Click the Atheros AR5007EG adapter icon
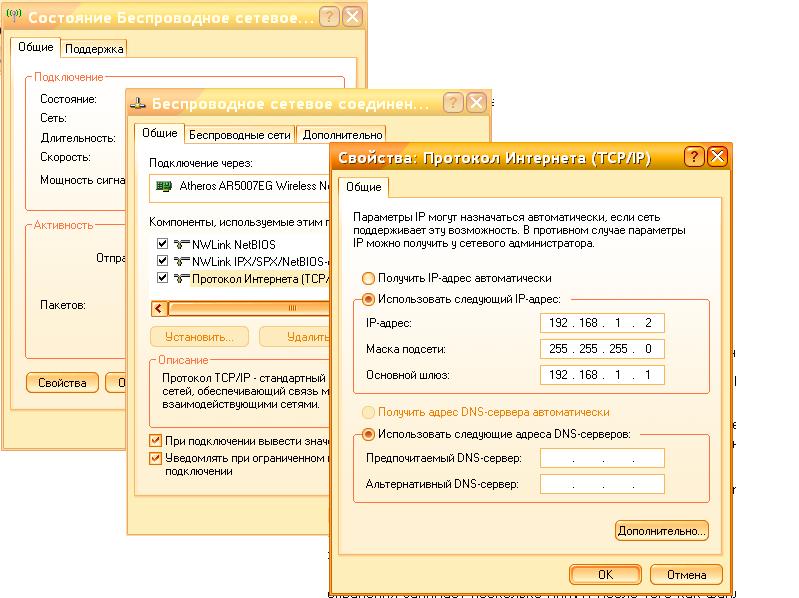This screenshot has height=598, width=799. coord(165,186)
